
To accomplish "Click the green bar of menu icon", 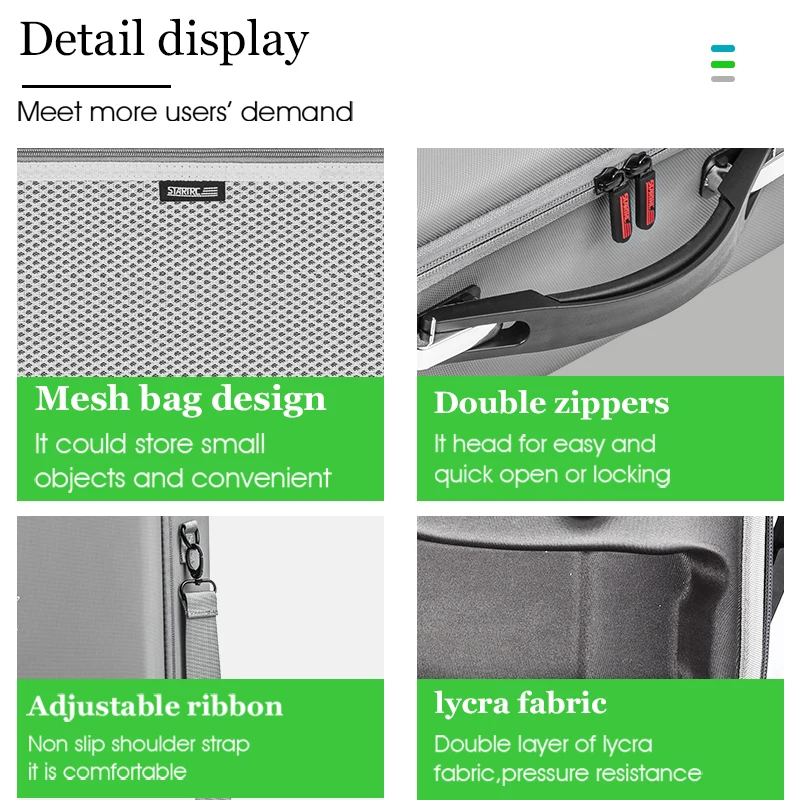I will point(722,64).
